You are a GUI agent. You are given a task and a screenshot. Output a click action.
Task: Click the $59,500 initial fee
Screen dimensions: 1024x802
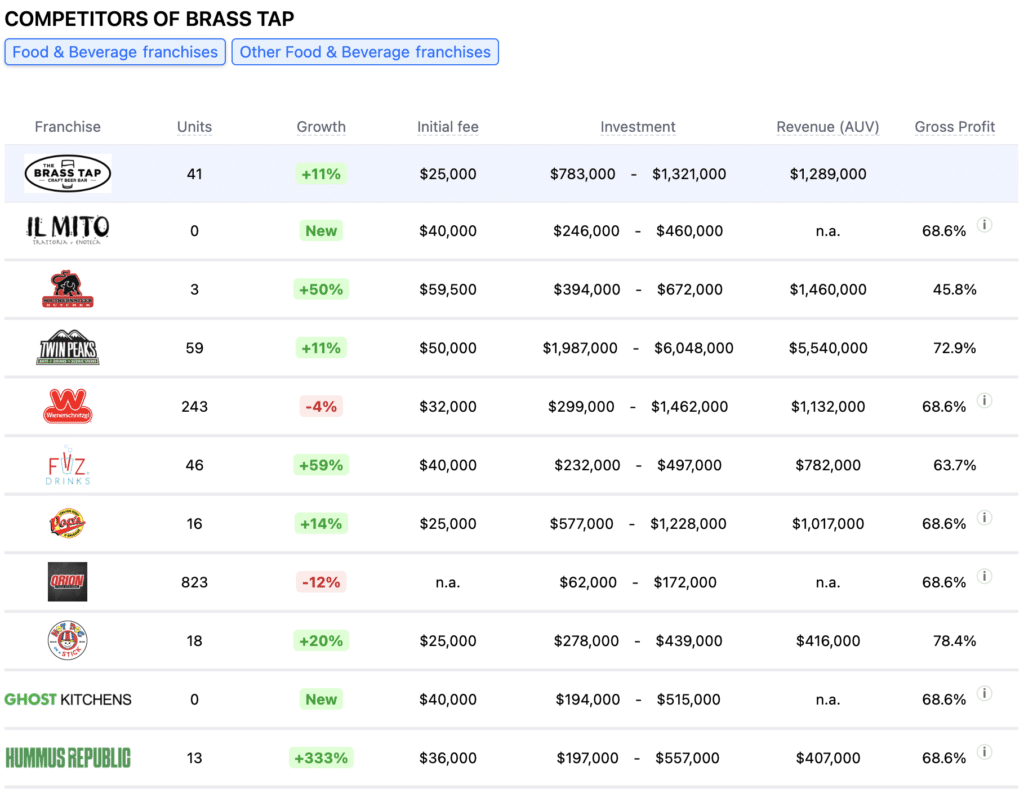(x=448, y=289)
